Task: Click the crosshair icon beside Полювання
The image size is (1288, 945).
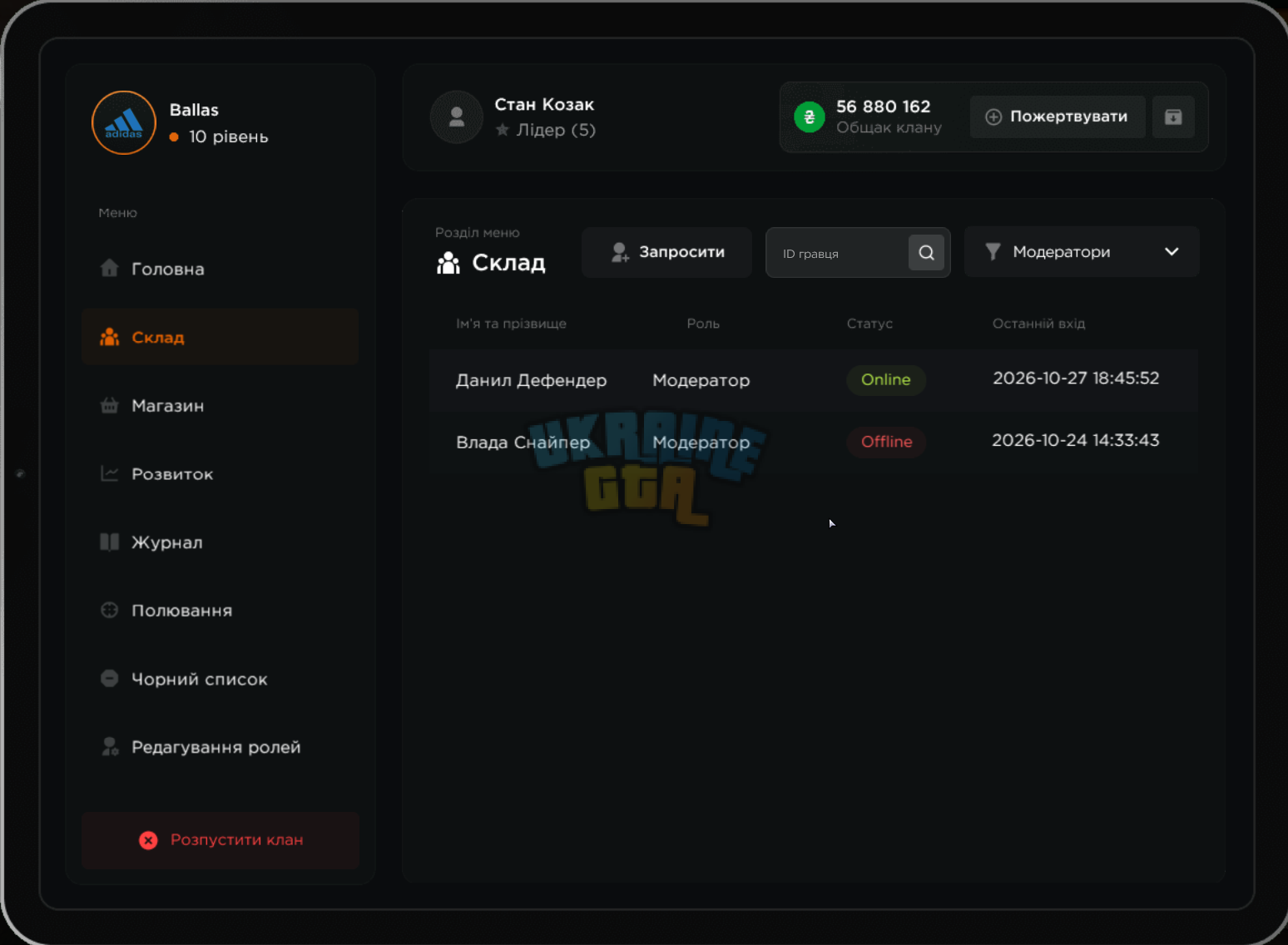Action: pos(109,610)
